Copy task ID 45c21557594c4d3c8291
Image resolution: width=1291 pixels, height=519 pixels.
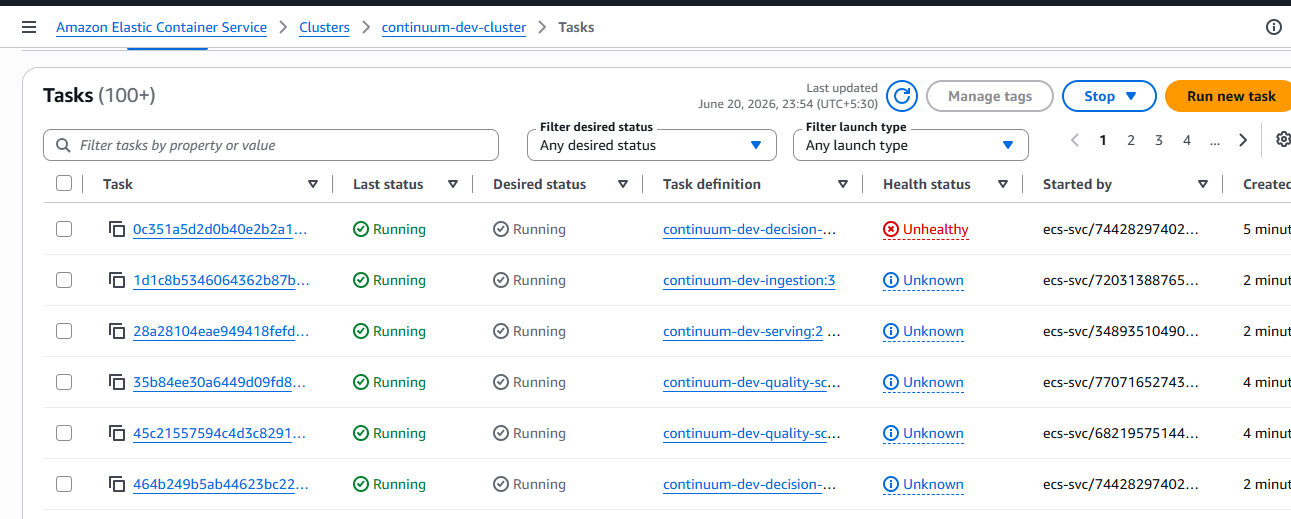(117, 434)
